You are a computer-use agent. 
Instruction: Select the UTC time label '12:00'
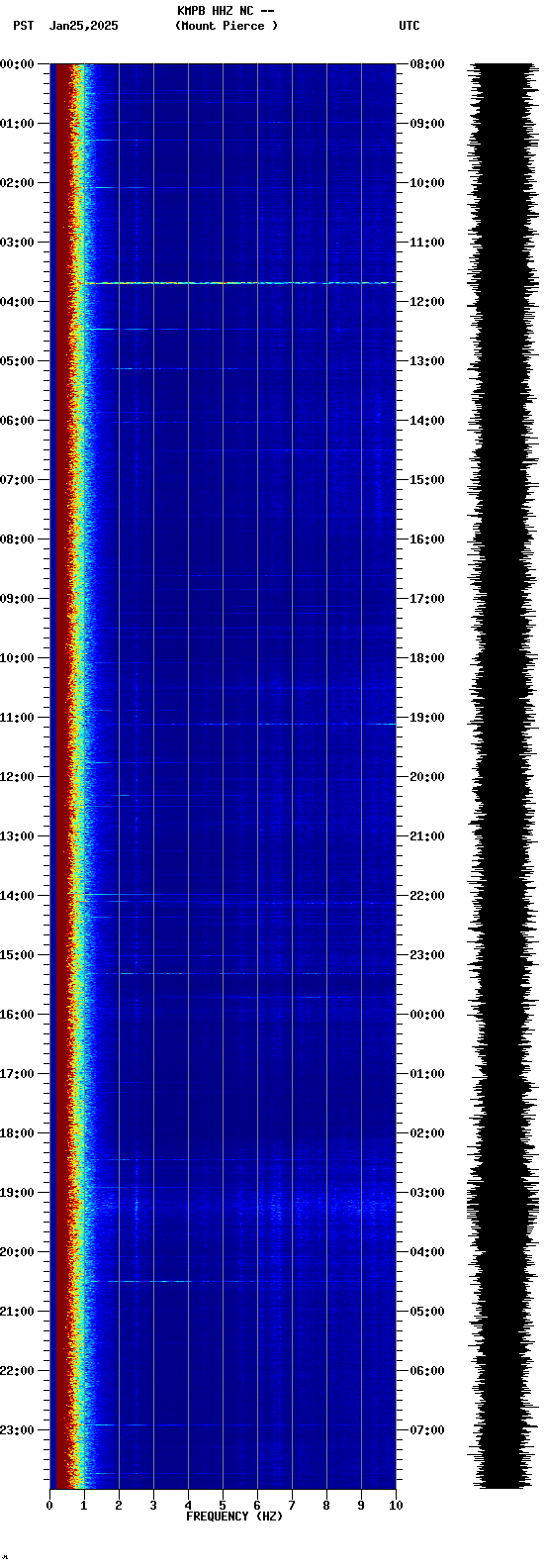pyautogui.click(x=427, y=302)
